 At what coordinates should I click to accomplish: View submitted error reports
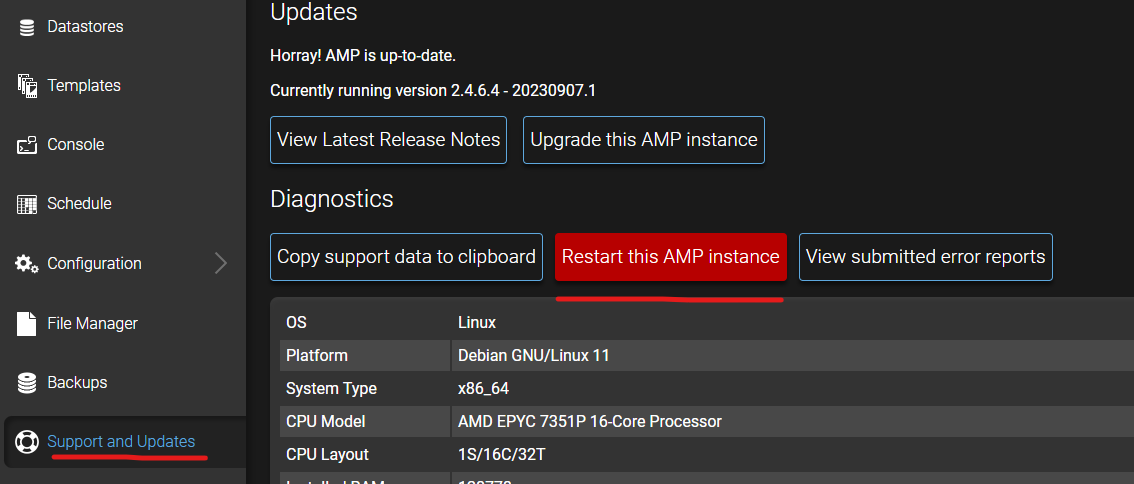(x=926, y=257)
